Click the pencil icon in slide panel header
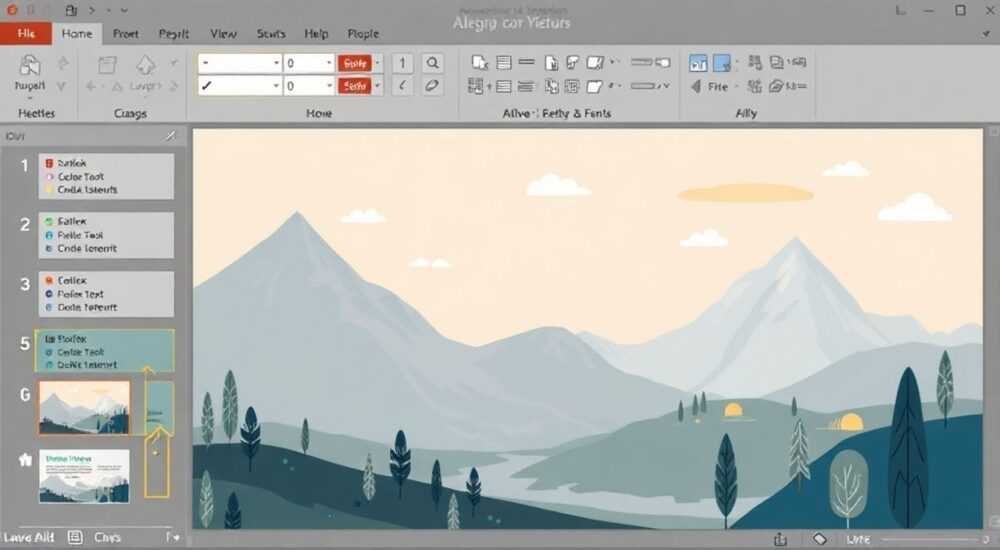 pyautogui.click(x=170, y=136)
